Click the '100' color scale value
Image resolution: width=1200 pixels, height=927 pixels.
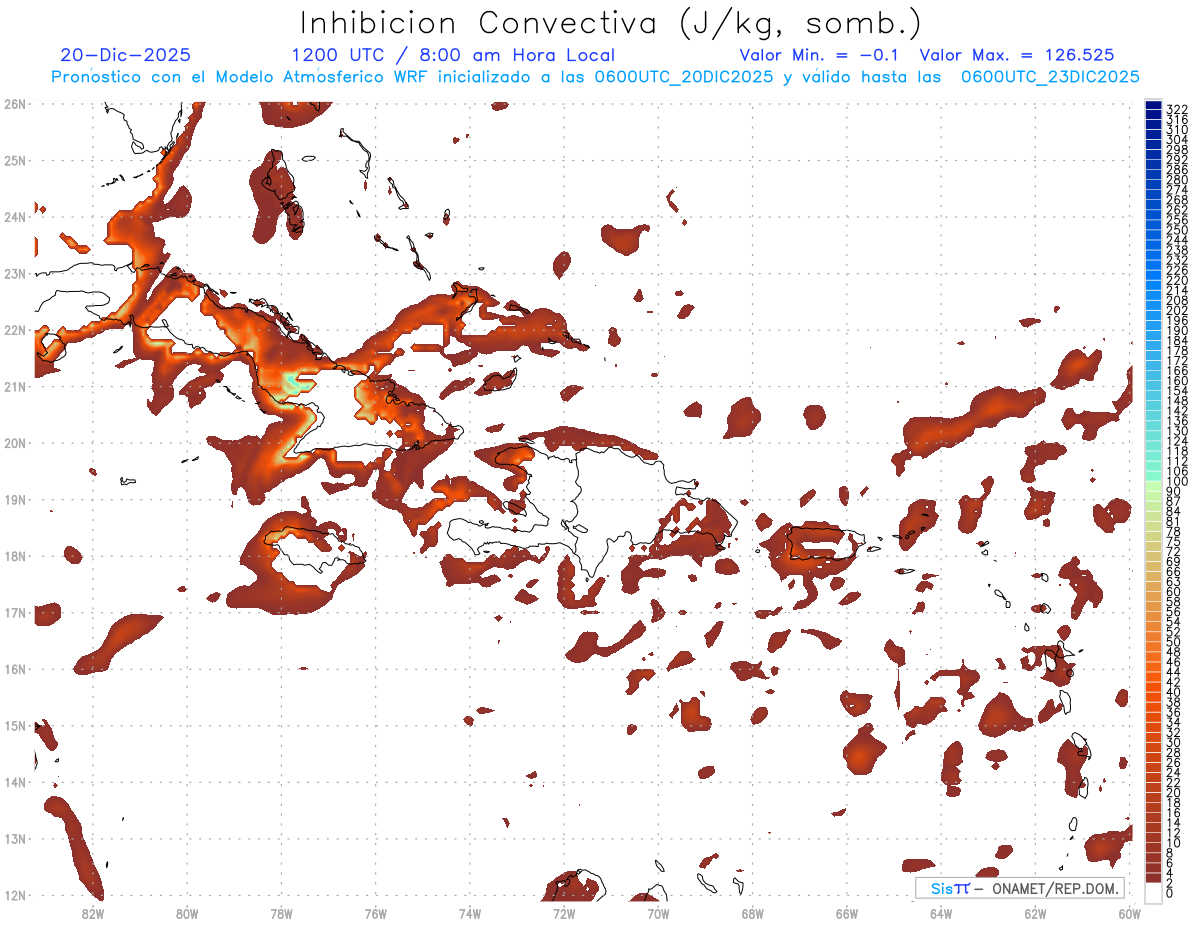click(1176, 481)
